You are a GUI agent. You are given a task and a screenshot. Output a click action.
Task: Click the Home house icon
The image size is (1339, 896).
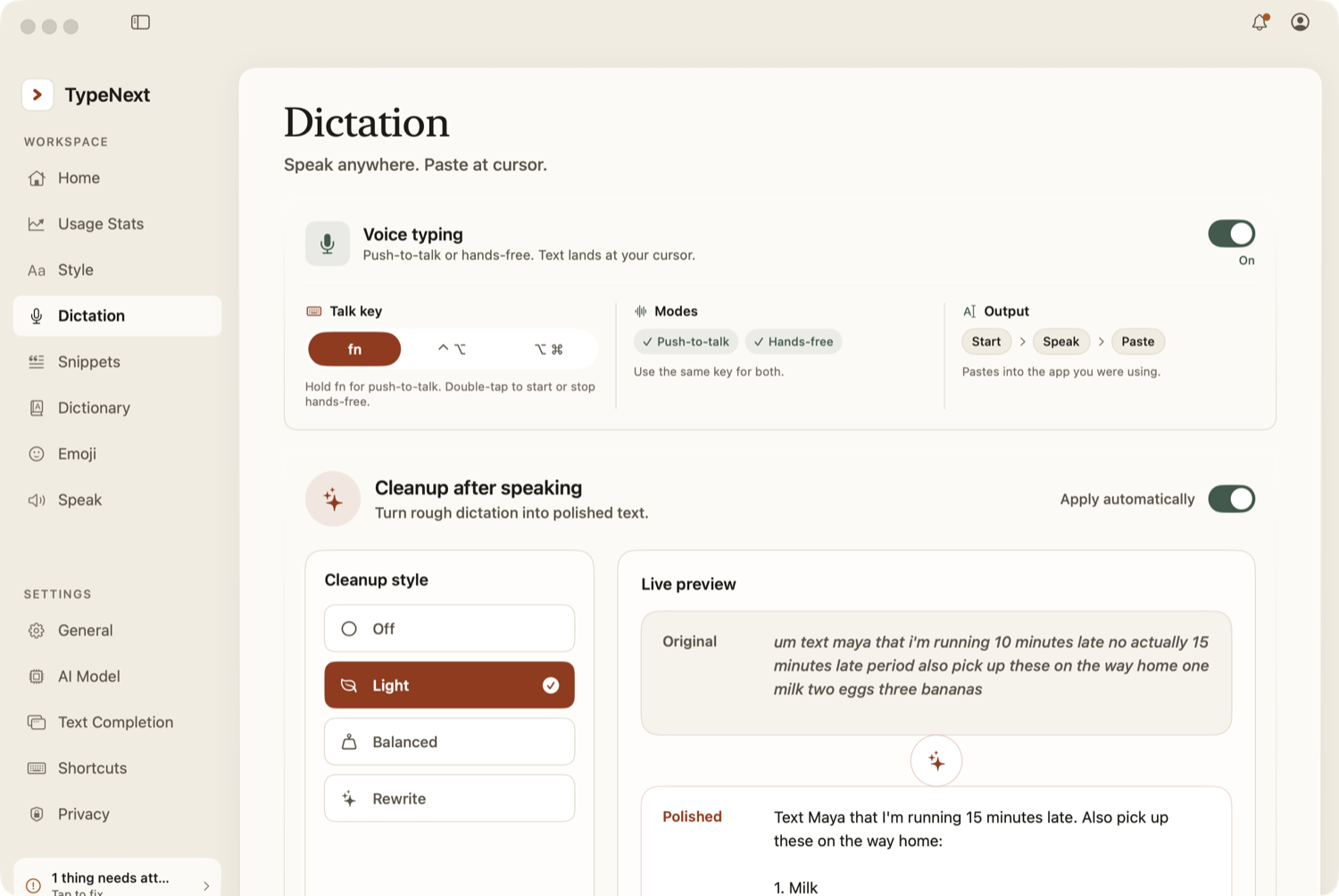37,178
